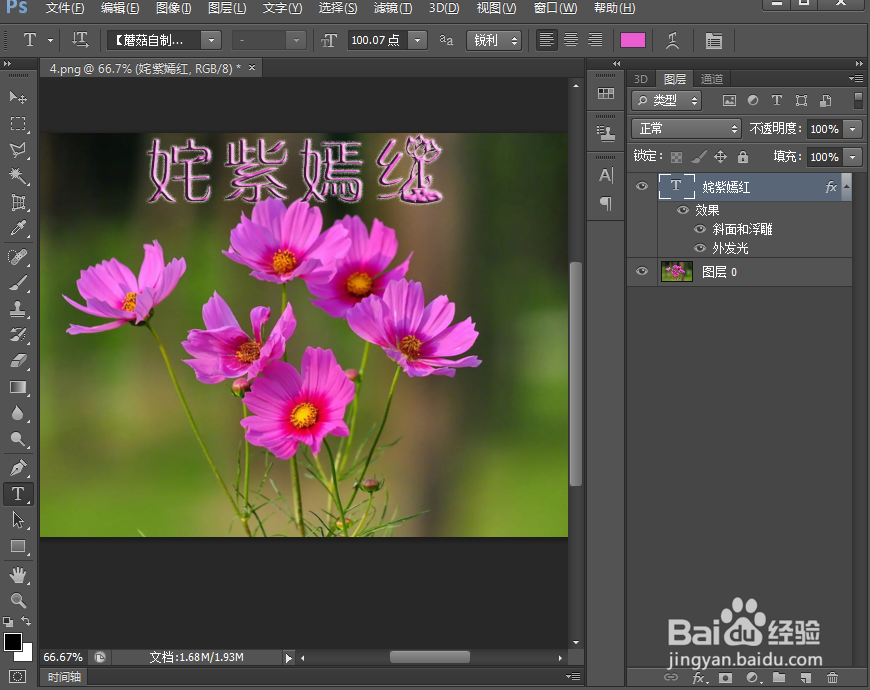
Task: Click the pink text color swatch
Action: pos(633,40)
